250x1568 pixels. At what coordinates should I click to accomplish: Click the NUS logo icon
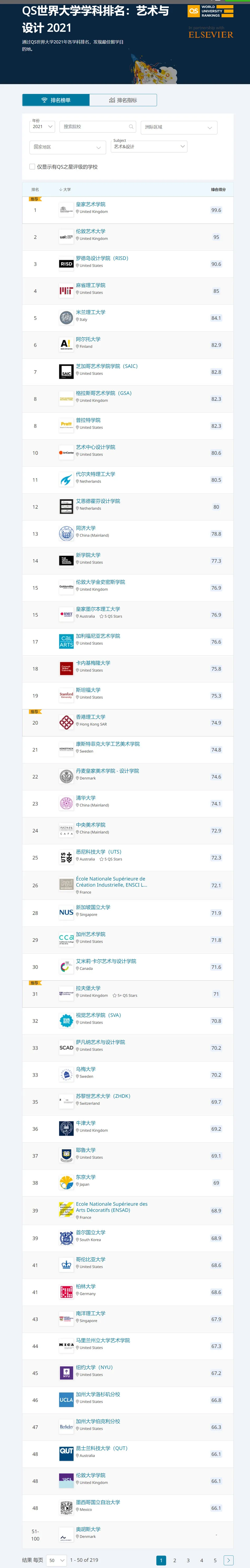[66, 913]
